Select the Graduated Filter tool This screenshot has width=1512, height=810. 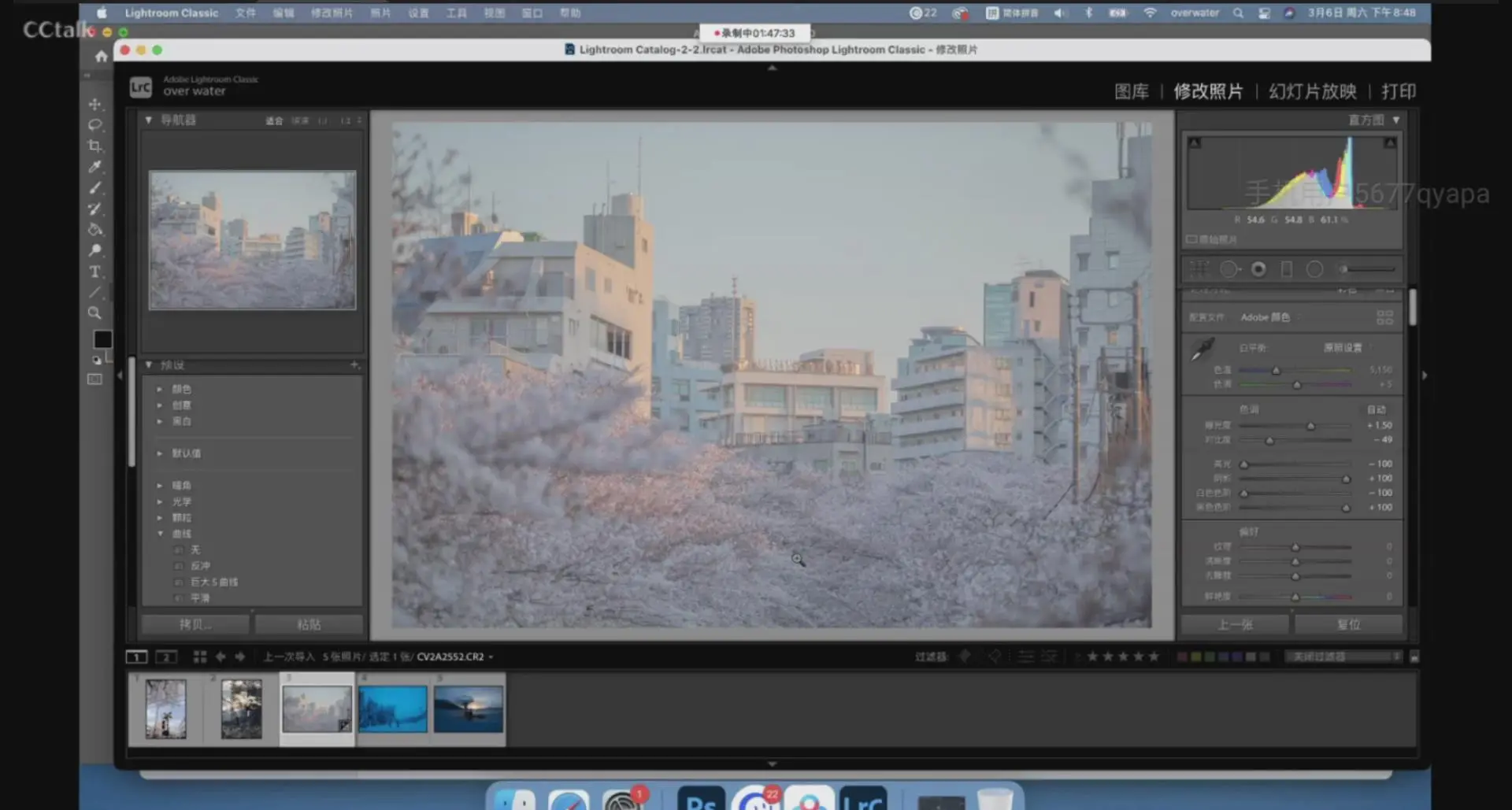pos(1287,269)
